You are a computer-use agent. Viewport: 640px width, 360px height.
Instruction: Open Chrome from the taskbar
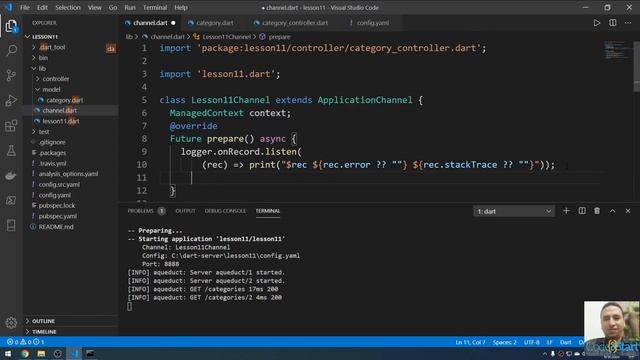coord(25,353)
